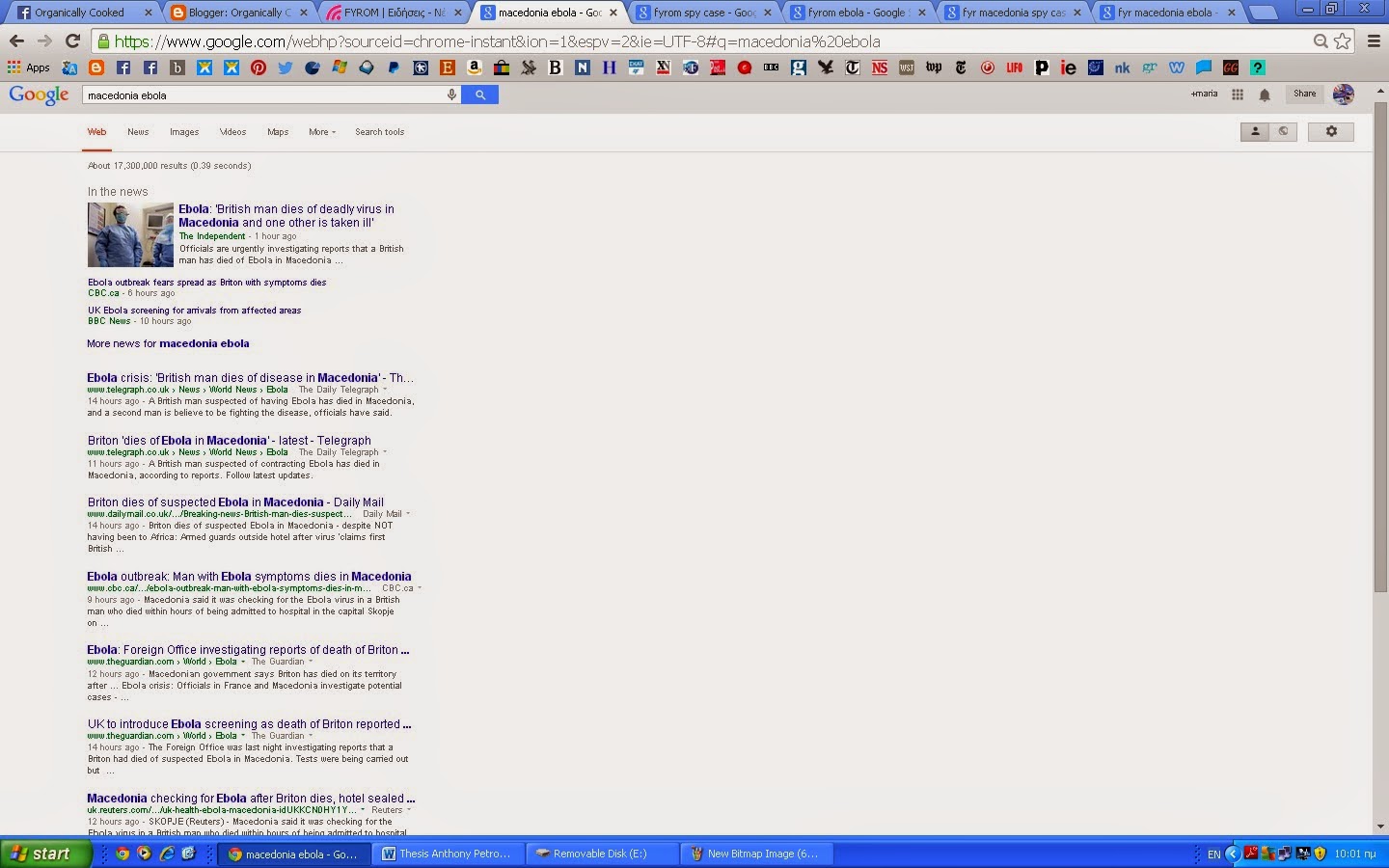This screenshot has width=1389, height=868.
Task: Open the NS bookmark icon
Action: click(879, 68)
